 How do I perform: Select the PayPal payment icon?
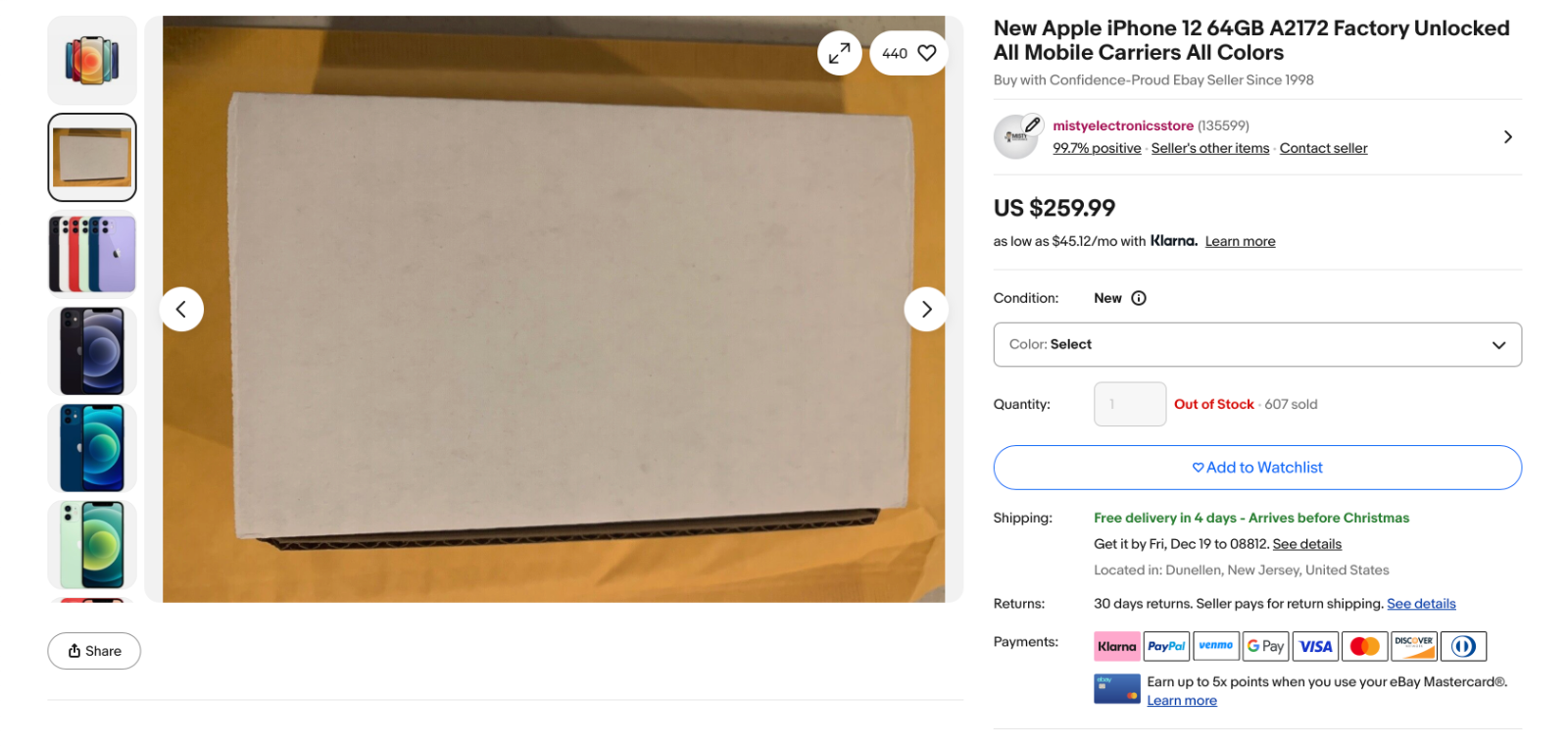(1166, 646)
